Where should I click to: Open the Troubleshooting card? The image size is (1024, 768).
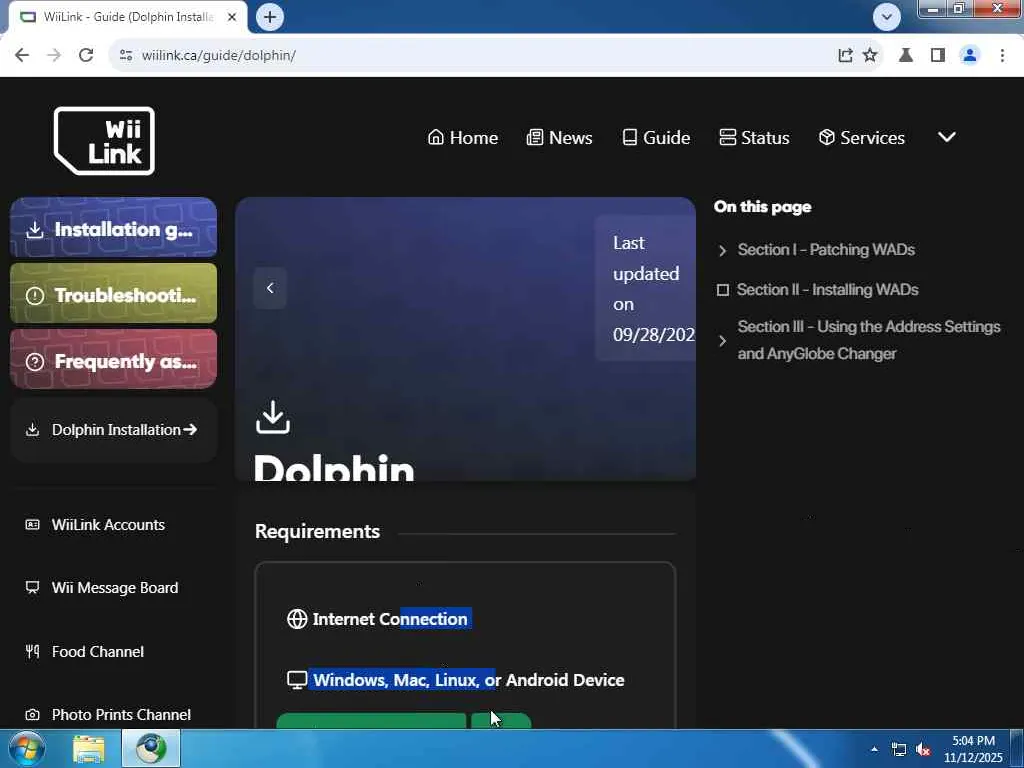click(x=114, y=294)
